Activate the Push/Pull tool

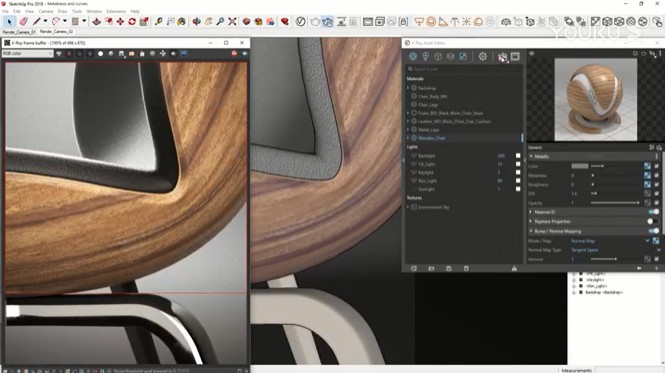[97, 21]
